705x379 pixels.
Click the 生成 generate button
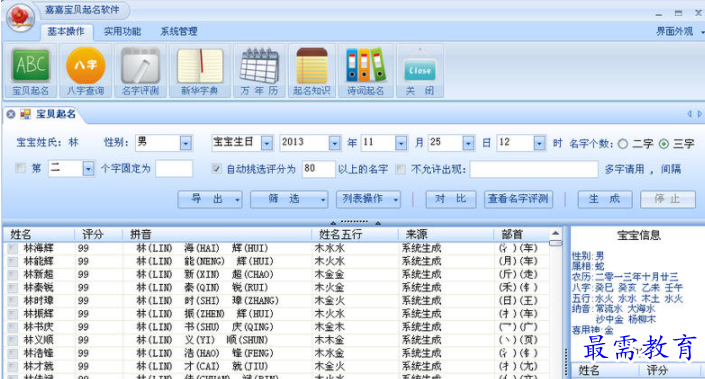pos(605,199)
